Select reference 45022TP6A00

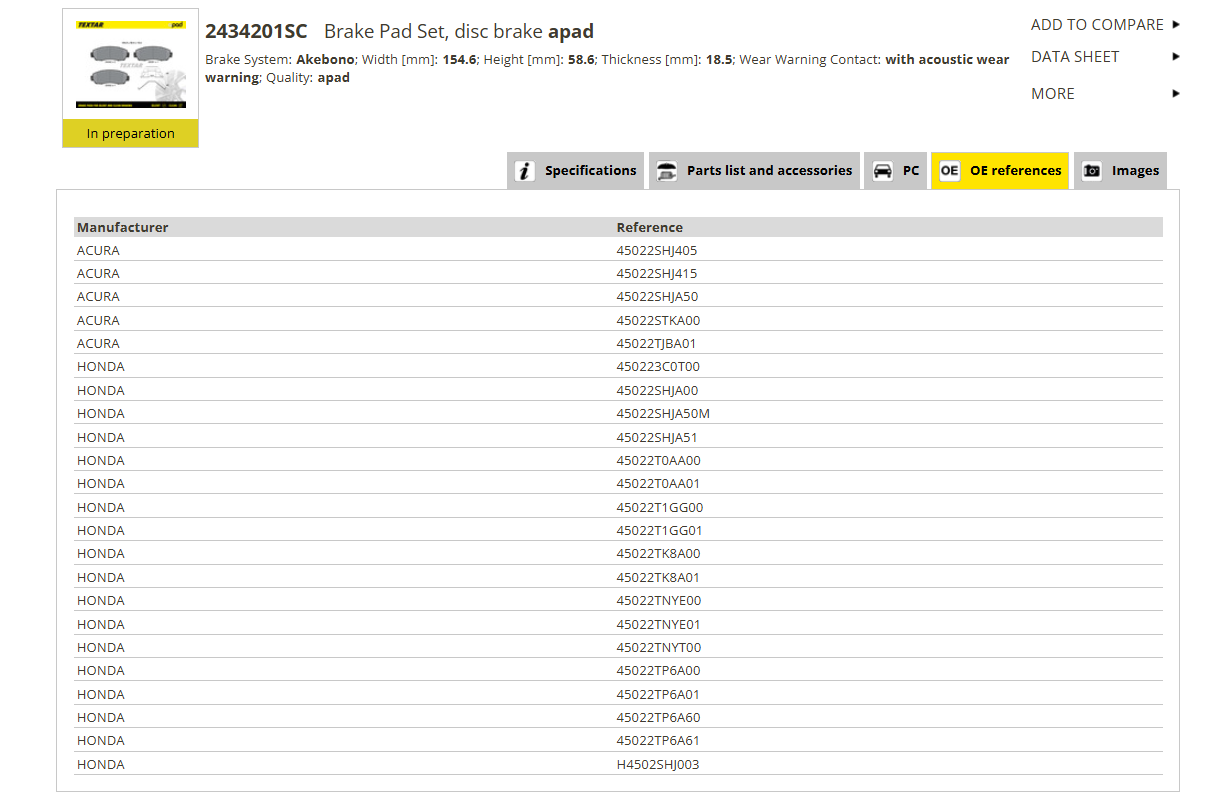click(x=659, y=671)
